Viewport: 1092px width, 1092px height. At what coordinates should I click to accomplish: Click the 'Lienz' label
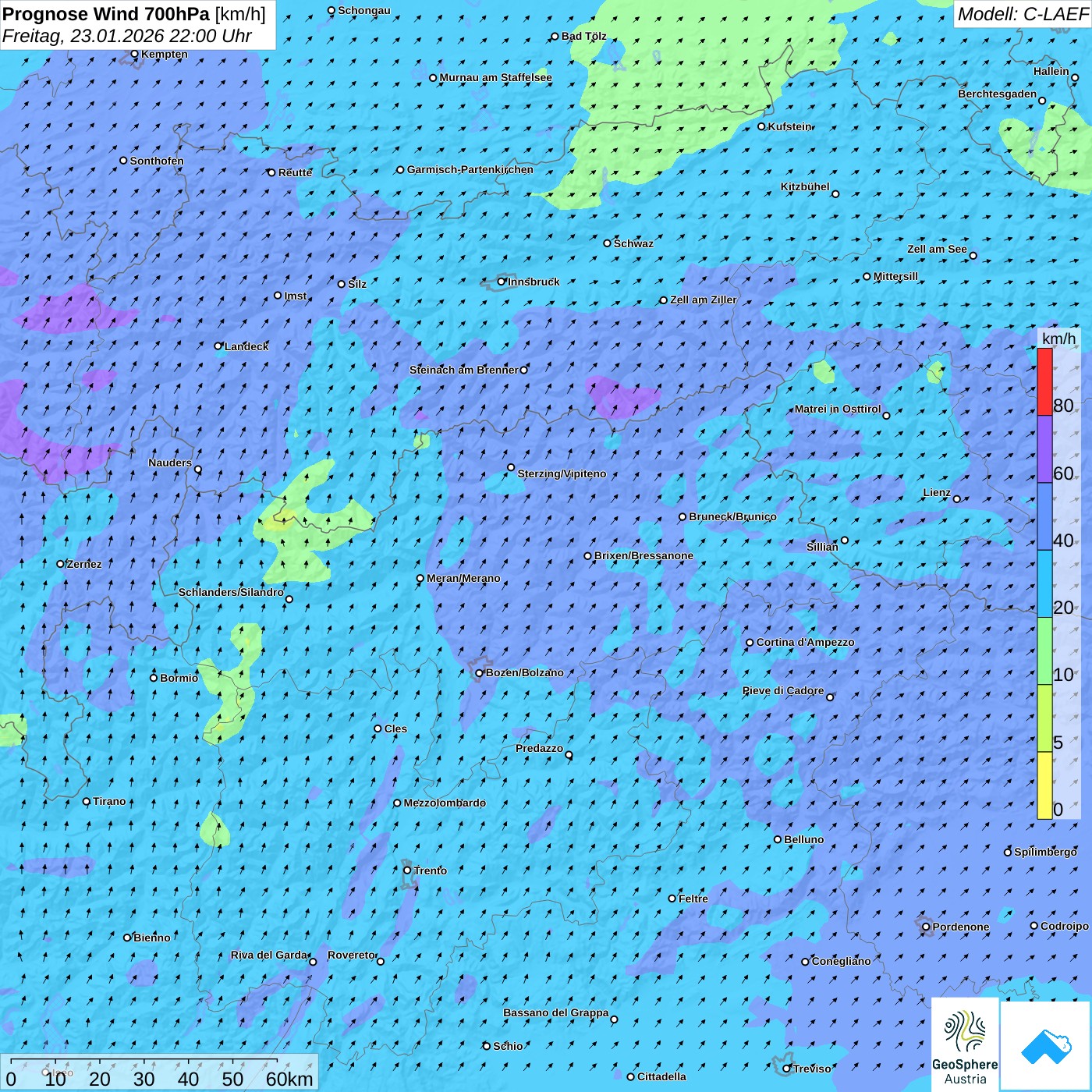[937, 492]
